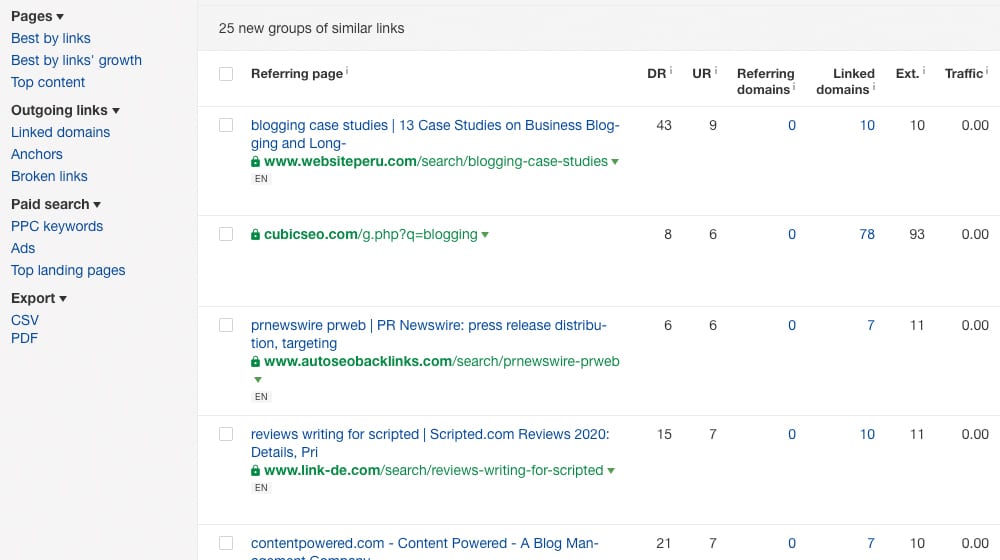This screenshot has width=1000, height=560.
Task: Click the lock icon beside www.autoseobacklinks.com
Action: click(255, 361)
